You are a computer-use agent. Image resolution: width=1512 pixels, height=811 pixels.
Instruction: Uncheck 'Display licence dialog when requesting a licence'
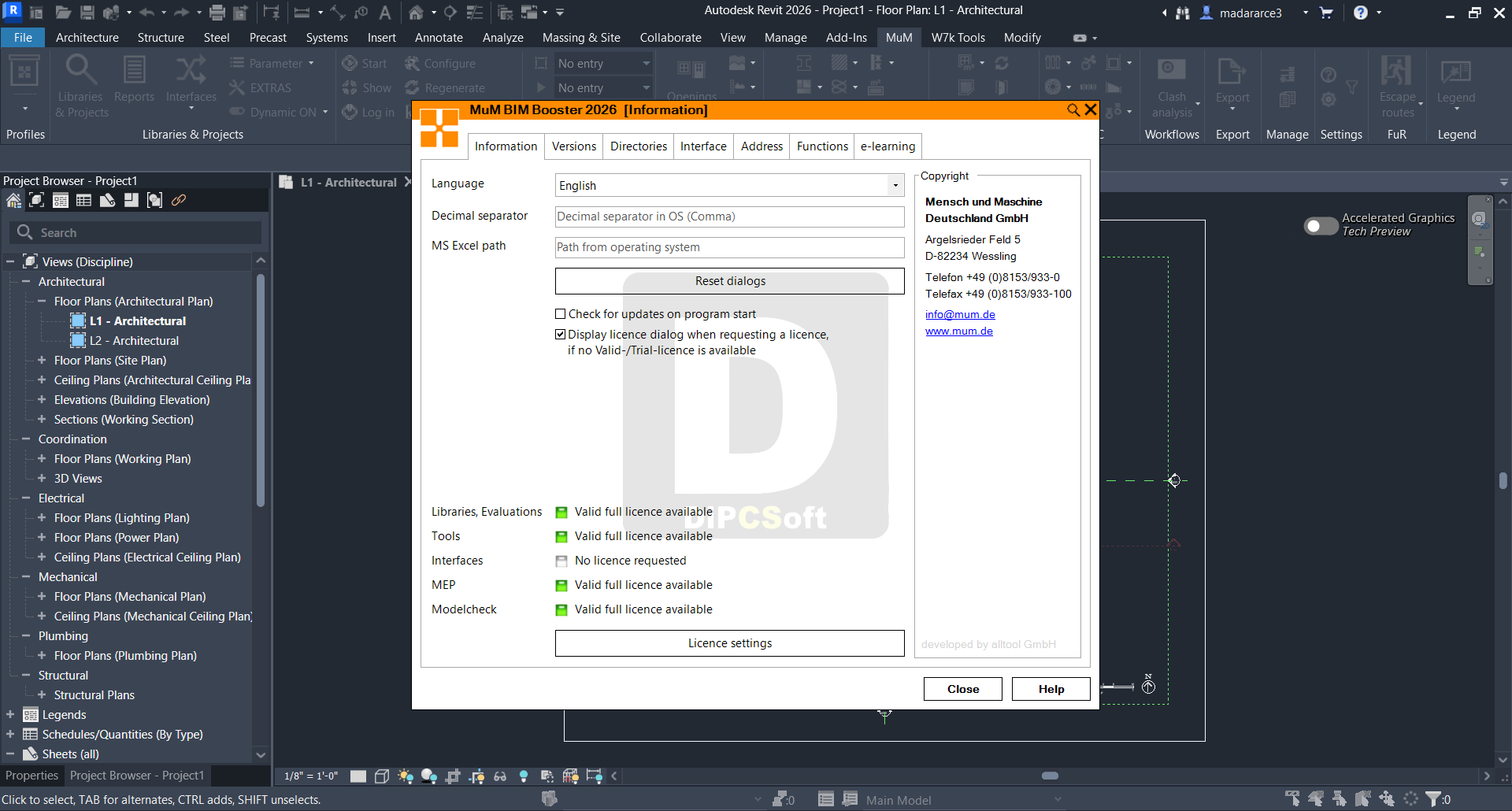click(561, 335)
